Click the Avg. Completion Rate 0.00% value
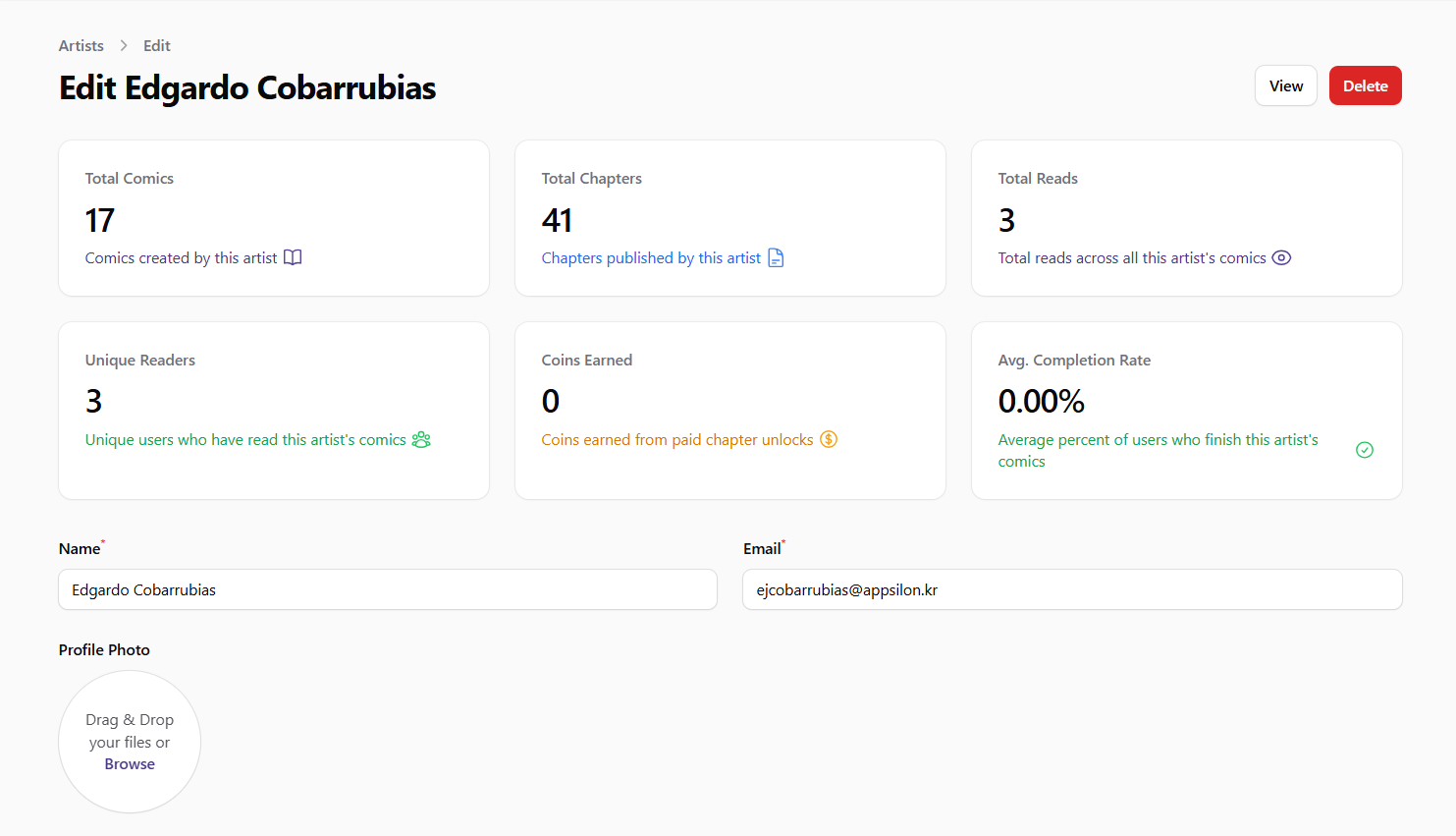The height and width of the screenshot is (836, 1456). pos(1041,401)
